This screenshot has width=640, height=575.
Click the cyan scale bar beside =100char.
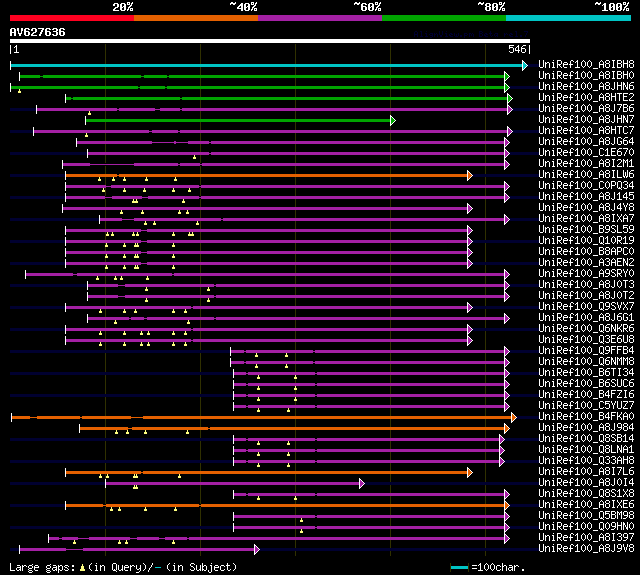click(459, 567)
